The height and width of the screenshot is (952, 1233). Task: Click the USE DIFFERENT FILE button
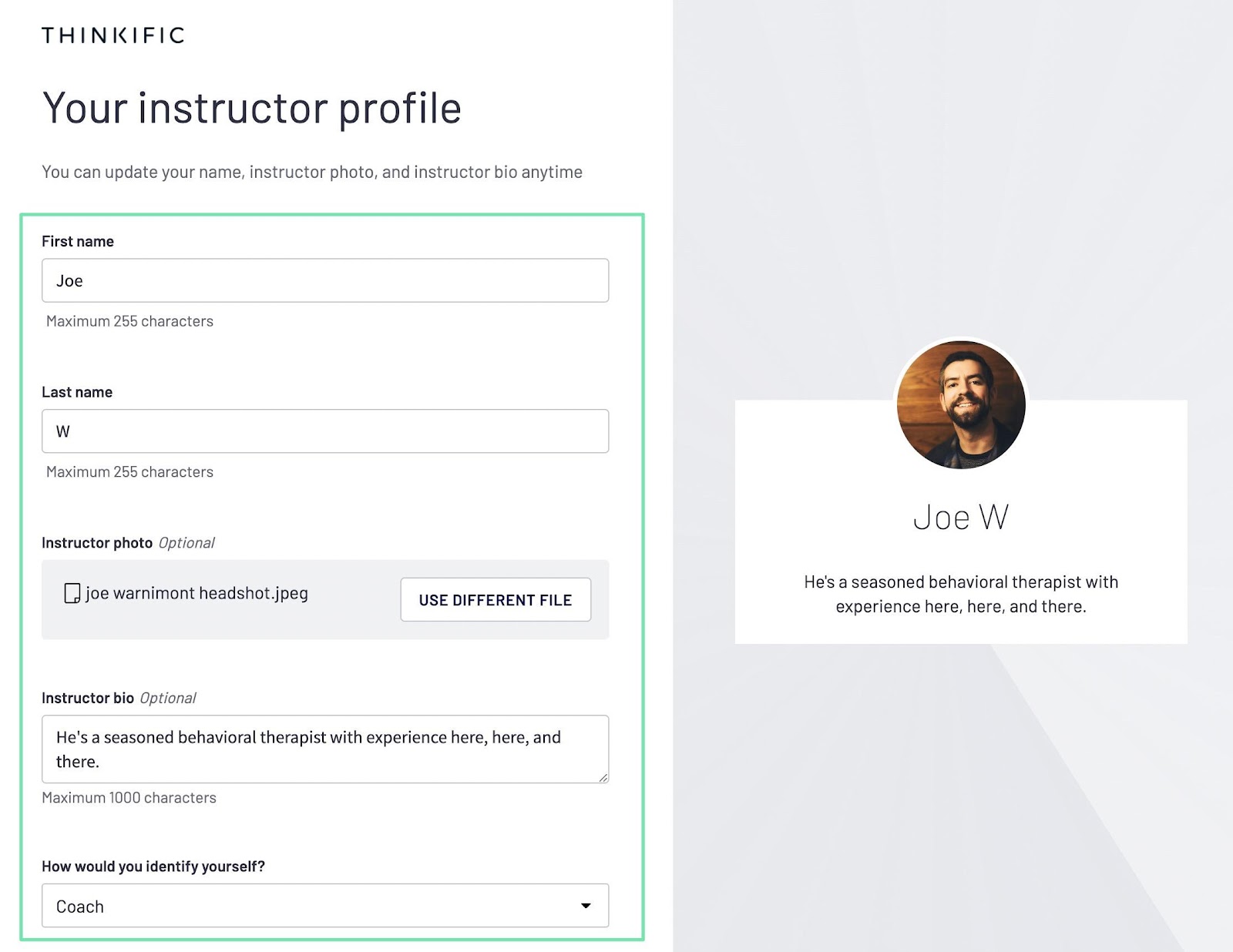[496, 599]
